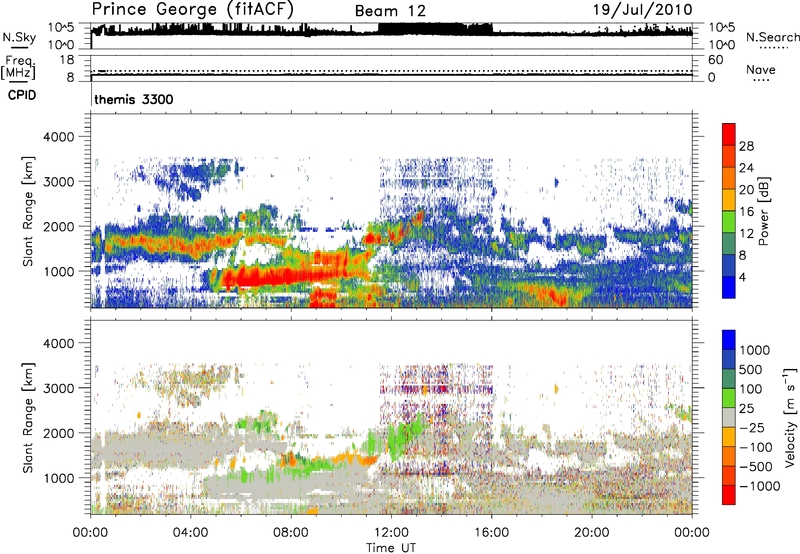The image size is (800, 554).
Task: Click the 'Prince George (fitACF)' title text
Action: coord(192,10)
